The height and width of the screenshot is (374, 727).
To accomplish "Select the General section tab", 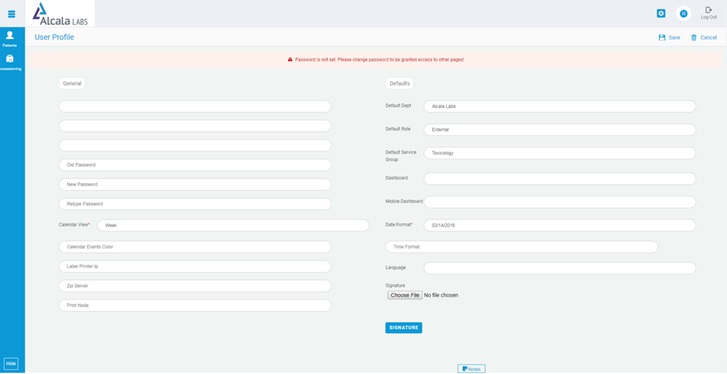I will pyautogui.click(x=72, y=83).
